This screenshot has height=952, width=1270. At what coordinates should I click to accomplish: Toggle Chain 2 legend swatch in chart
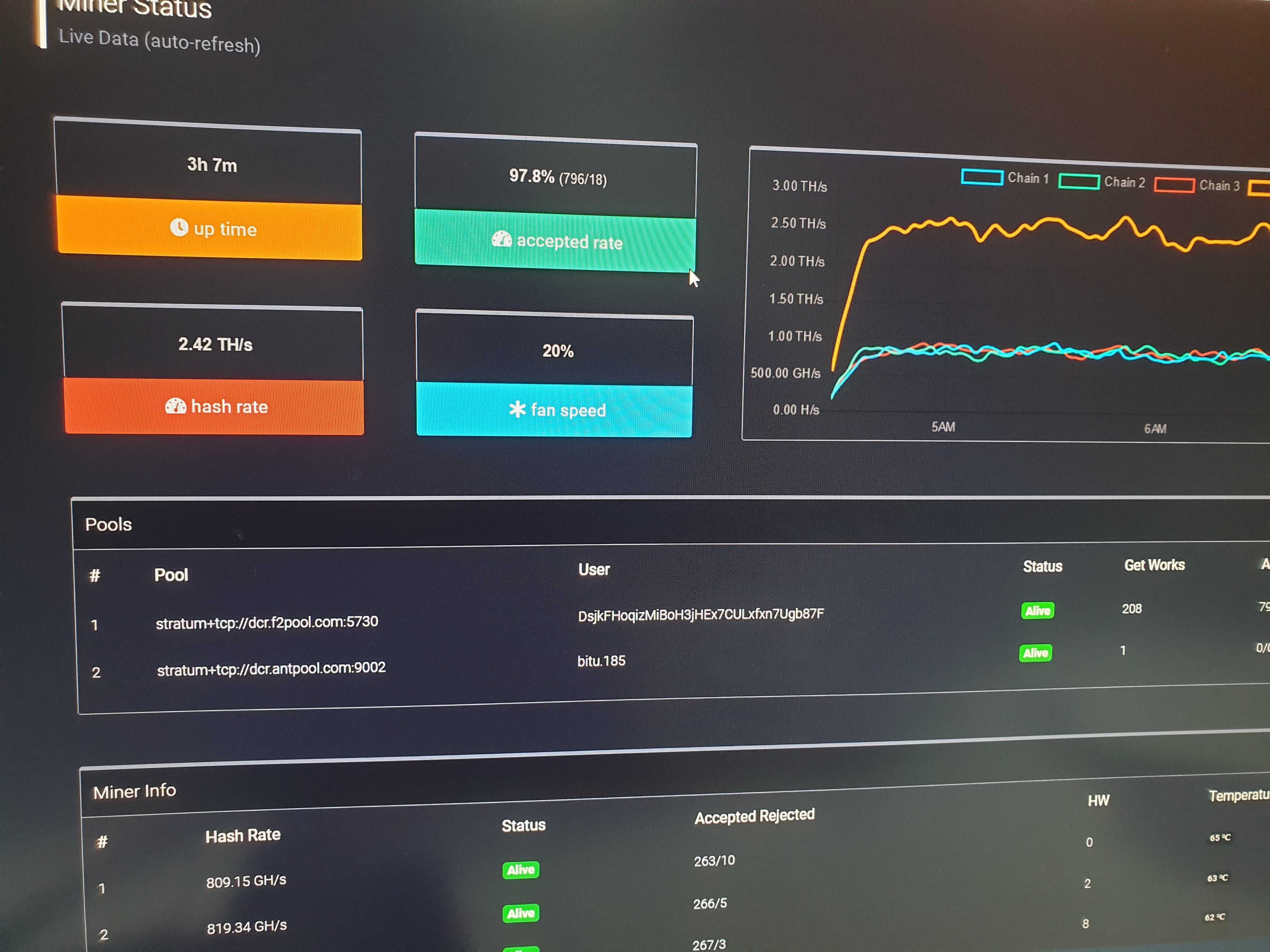pos(1079,181)
